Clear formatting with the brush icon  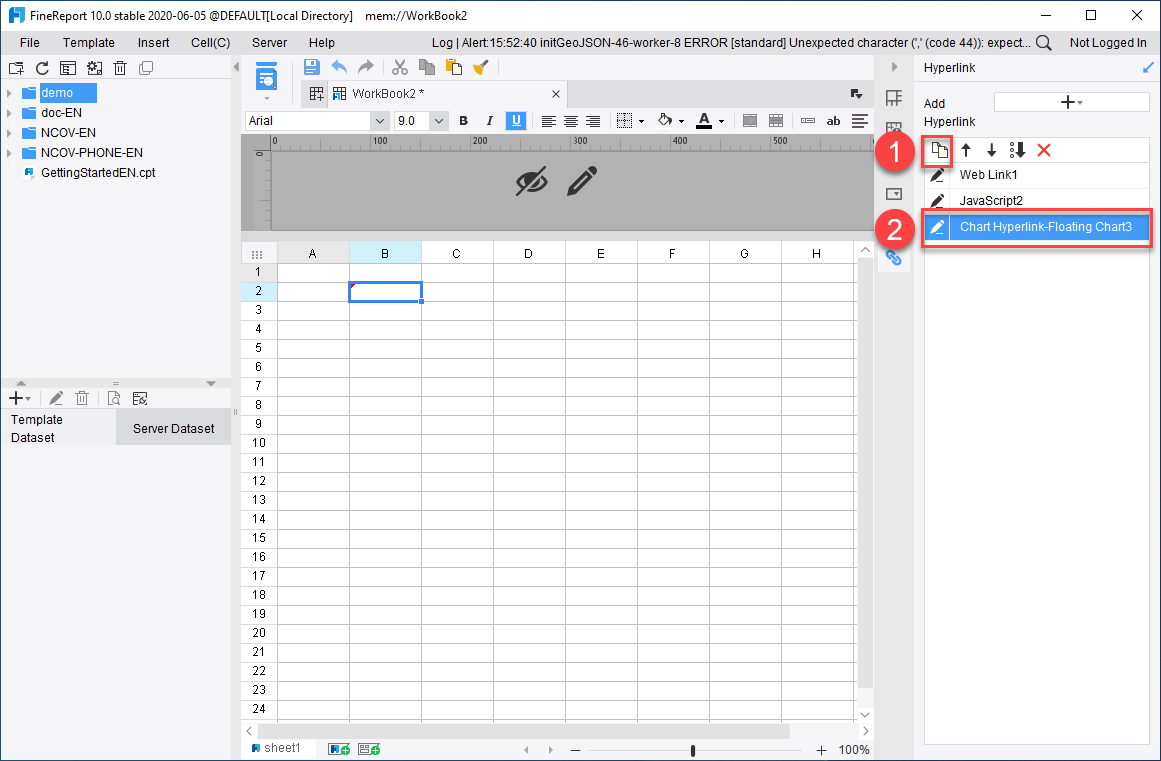pos(480,67)
